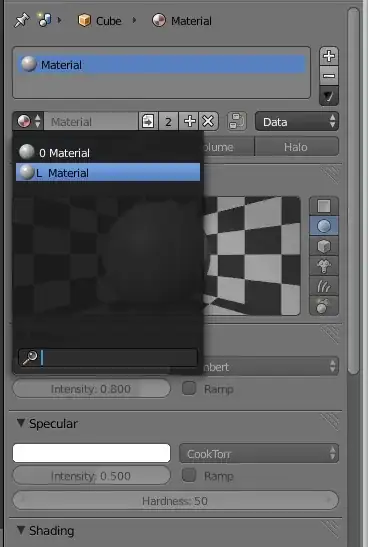Enable the specular Ramp checkbox
The image size is (368, 547).
pyautogui.click(x=189, y=475)
